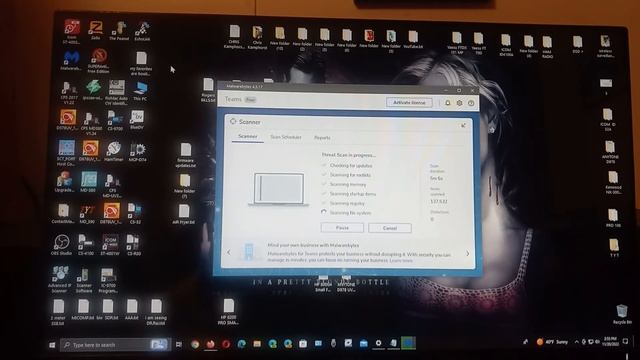Select the MD-380 desktop shortcut
Screen dimensions: 640x360
pos(88,182)
